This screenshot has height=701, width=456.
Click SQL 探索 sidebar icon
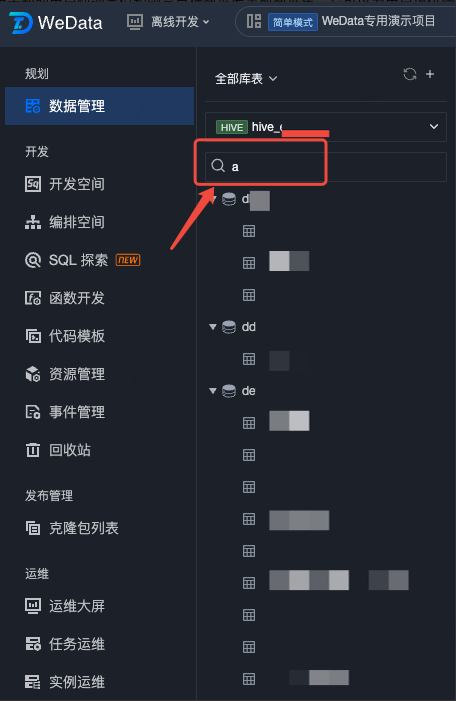click(33, 260)
